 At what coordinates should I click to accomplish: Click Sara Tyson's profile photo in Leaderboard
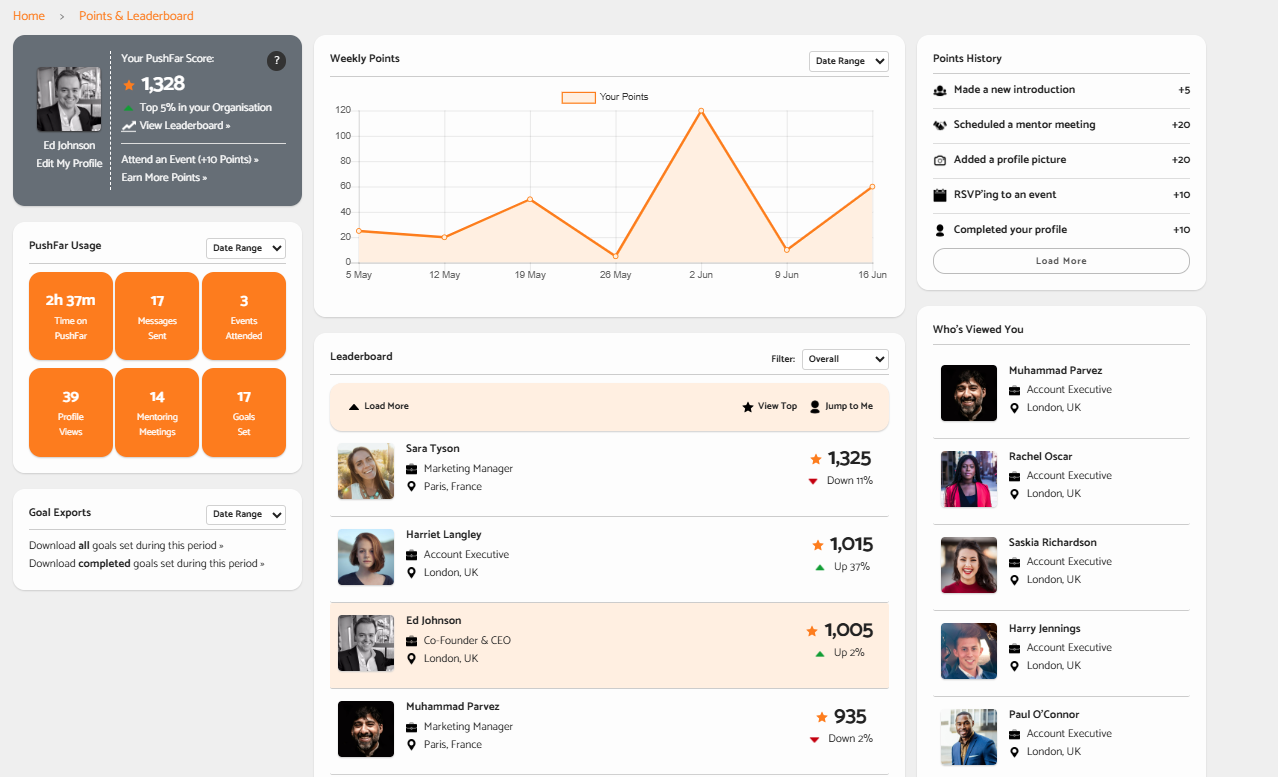pyautogui.click(x=366, y=471)
